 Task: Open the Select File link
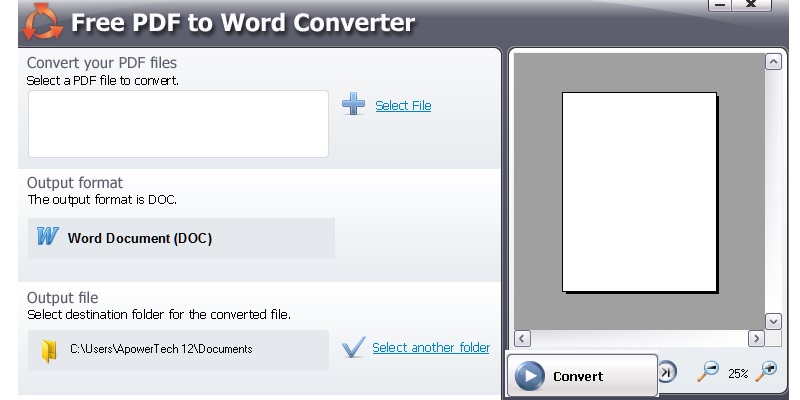coord(403,106)
